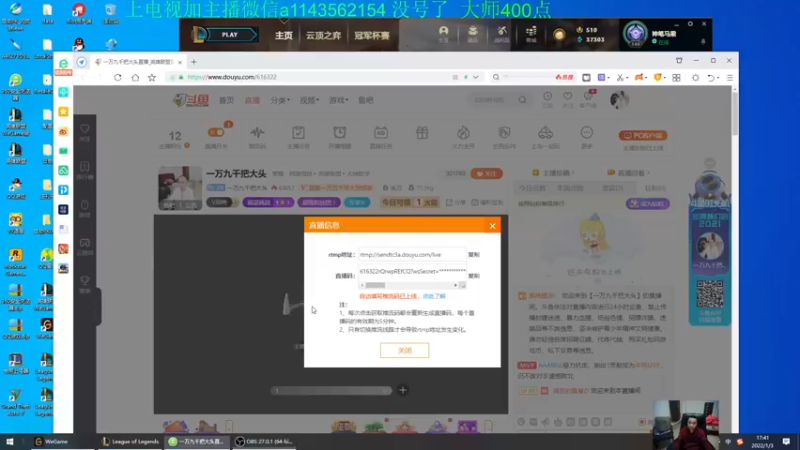Go to browser home page icon
The width and height of the screenshot is (800, 450).
135,78
